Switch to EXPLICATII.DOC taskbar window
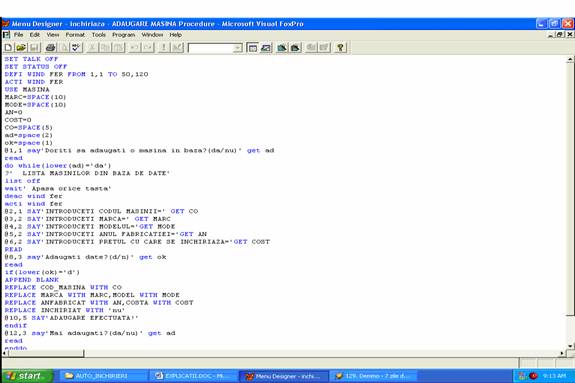This screenshot has width=575, height=383. point(193,376)
